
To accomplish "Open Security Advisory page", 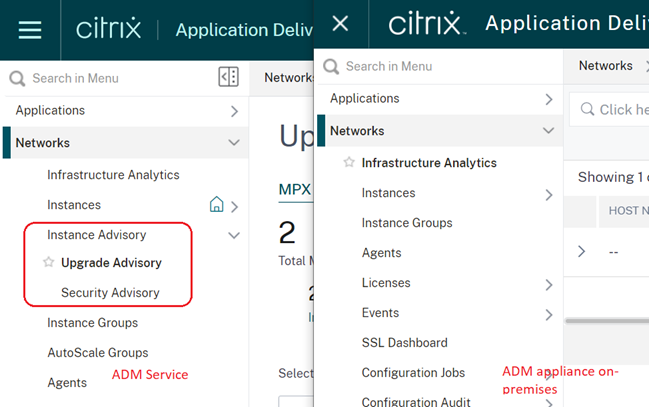I will [x=110, y=293].
